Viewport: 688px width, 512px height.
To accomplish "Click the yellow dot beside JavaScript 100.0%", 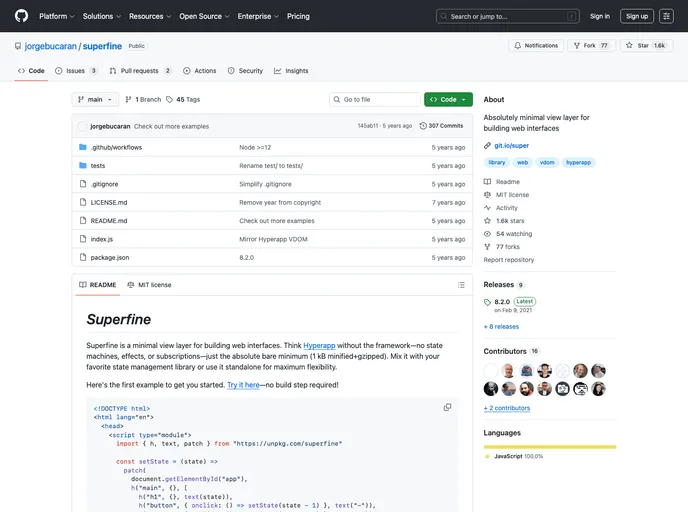I will pyautogui.click(x=487, y=456).
